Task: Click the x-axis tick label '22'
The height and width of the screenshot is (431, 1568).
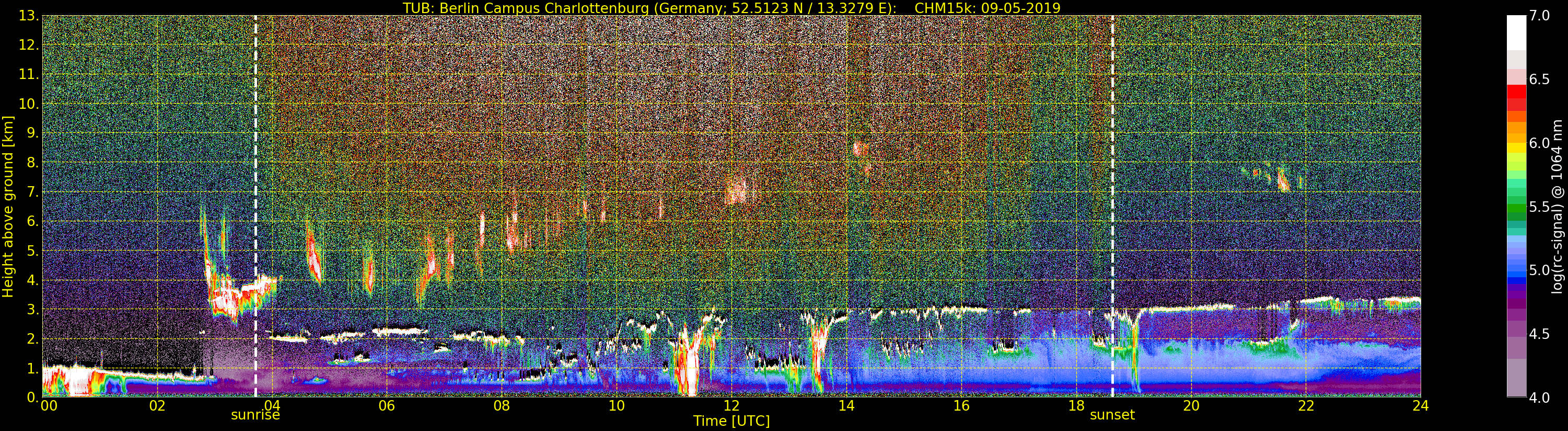Action: 1306,405
